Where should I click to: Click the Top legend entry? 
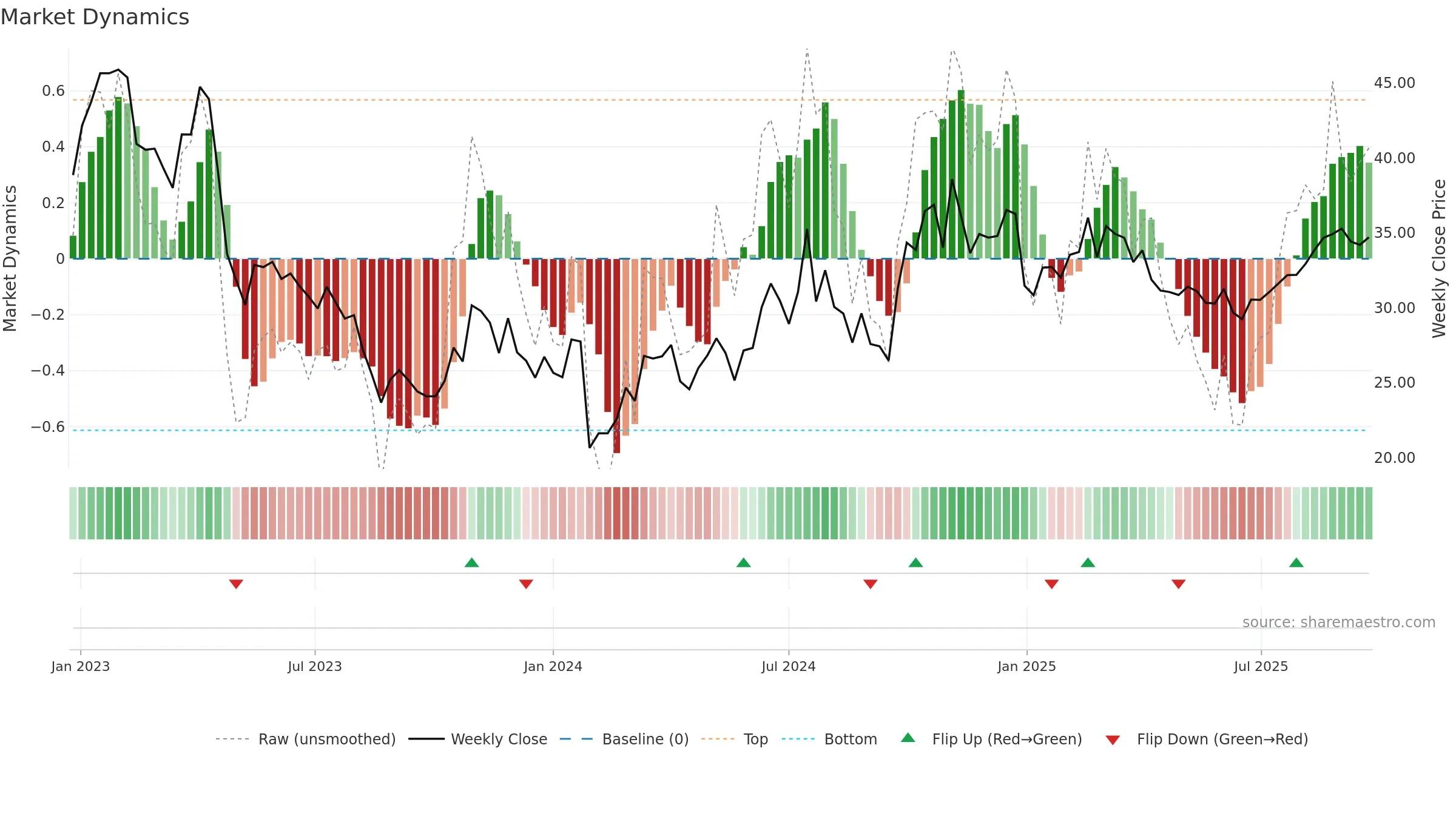(735, 739)
